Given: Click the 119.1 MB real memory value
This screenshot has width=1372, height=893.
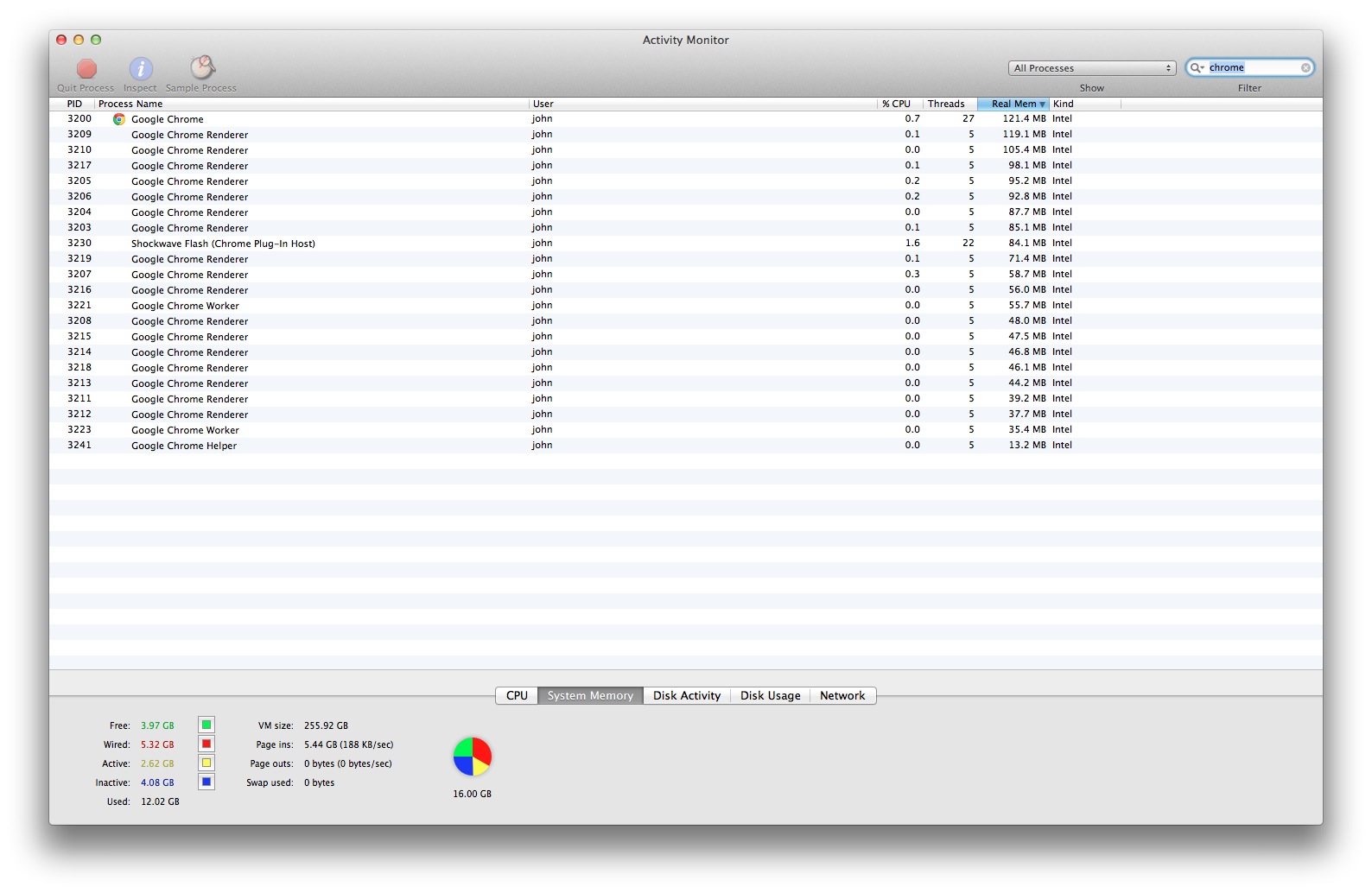Looking at the screenshot, I should 1024,135.
